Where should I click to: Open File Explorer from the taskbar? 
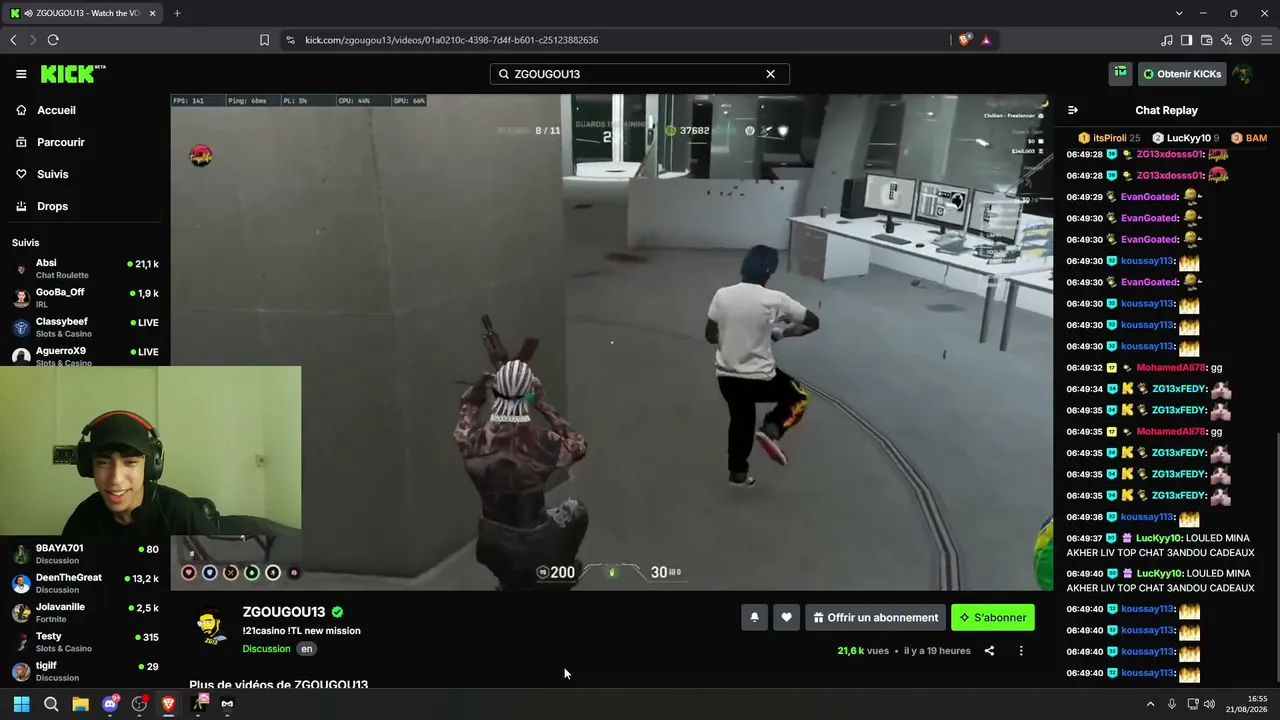(x=80, y=704)
